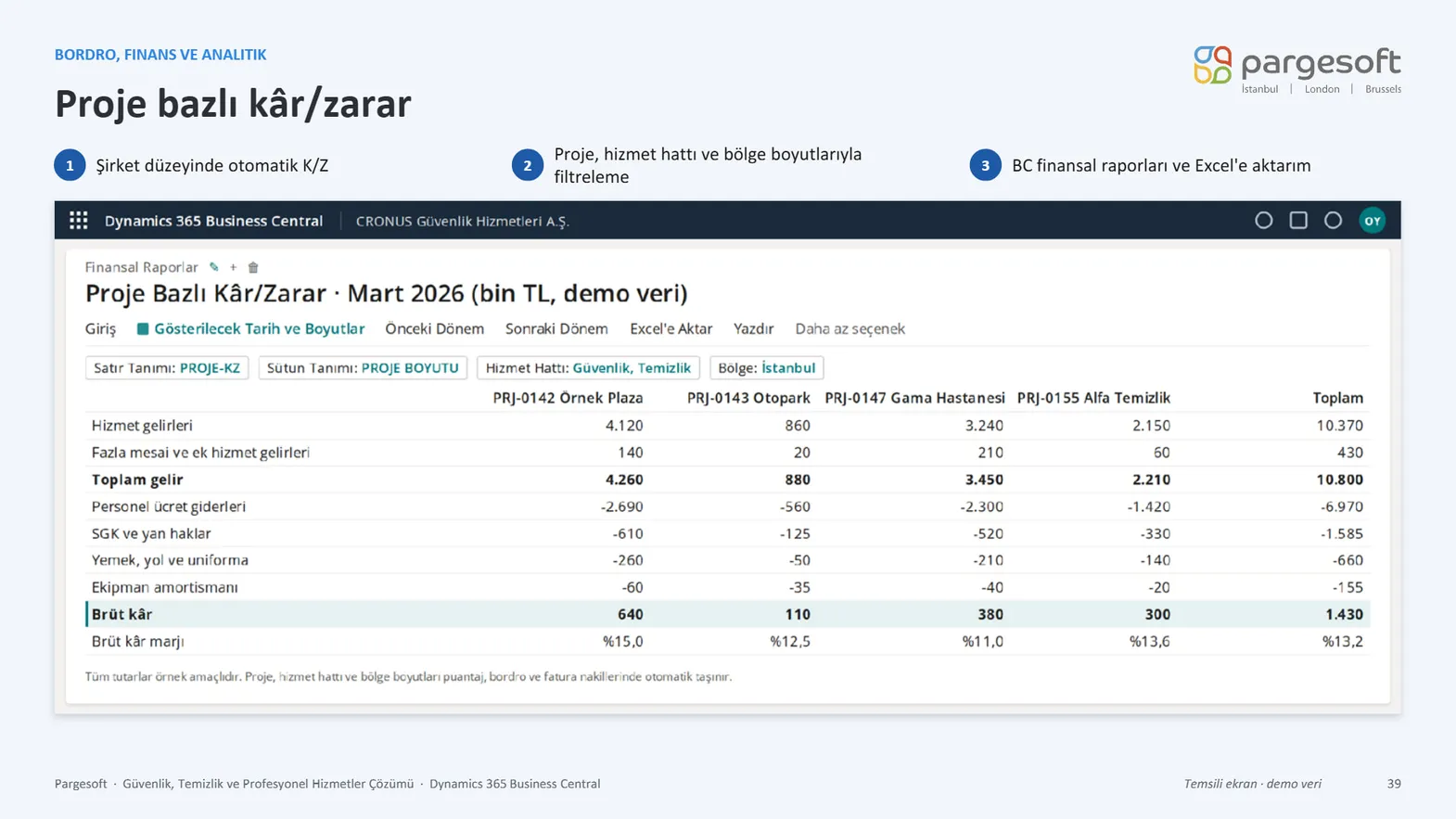Select the highlighted Brüt kâr row label
This screenshot has width=1456, height=819.
121,614
